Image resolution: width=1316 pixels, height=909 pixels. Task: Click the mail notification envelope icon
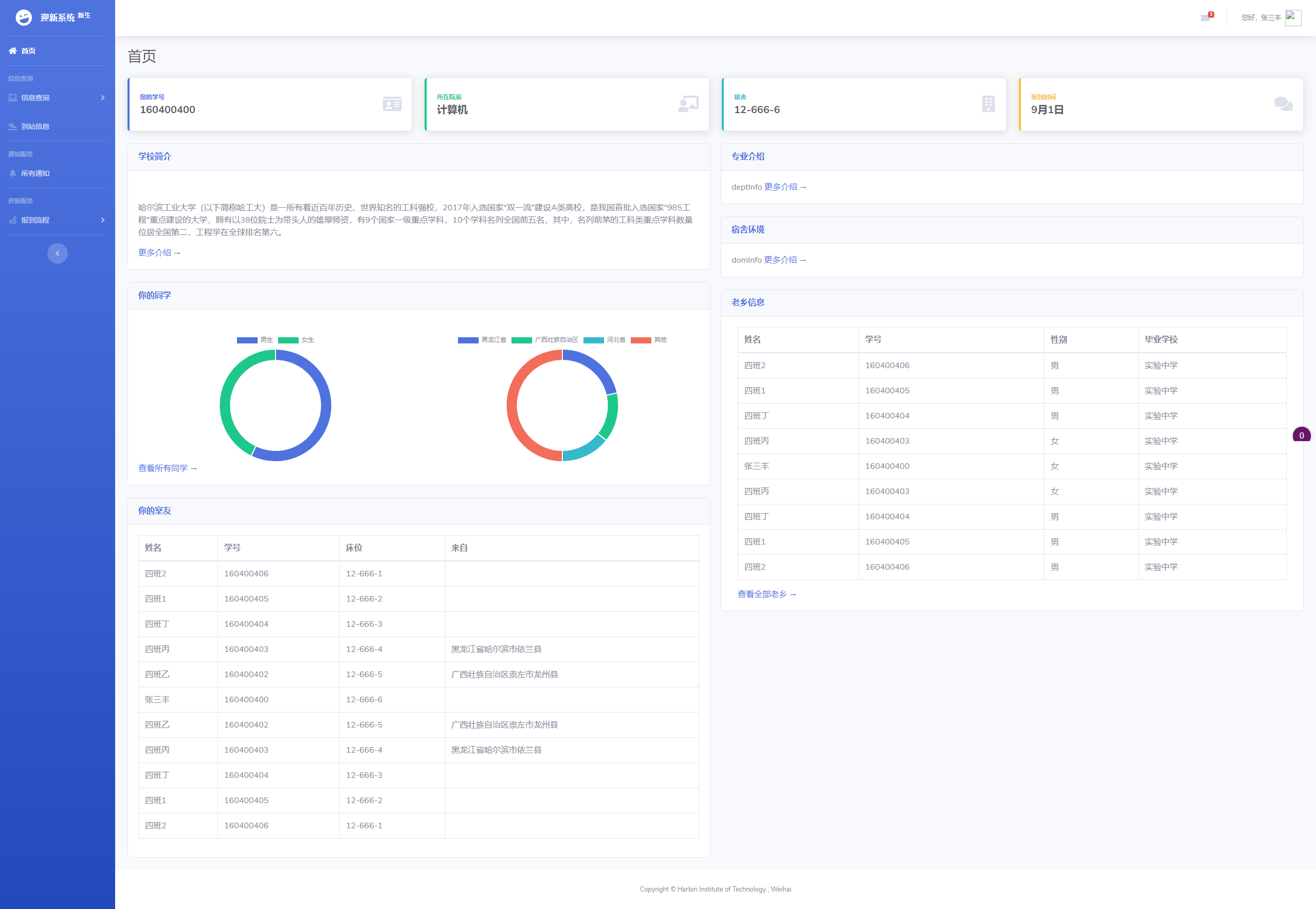[x=1205, y=17]
